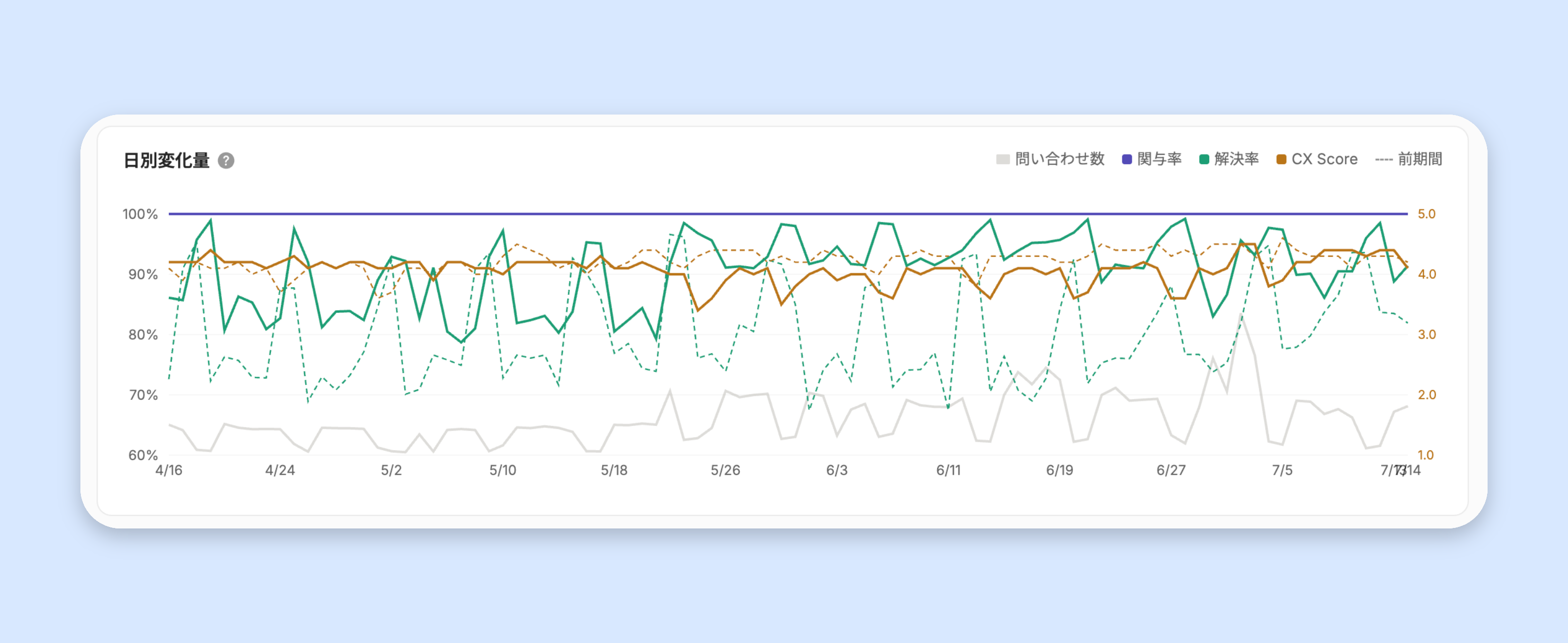This screenshot has height=643, width=1568.
Task: Click the 4.0 right axis label
Action: [1427, 274]
